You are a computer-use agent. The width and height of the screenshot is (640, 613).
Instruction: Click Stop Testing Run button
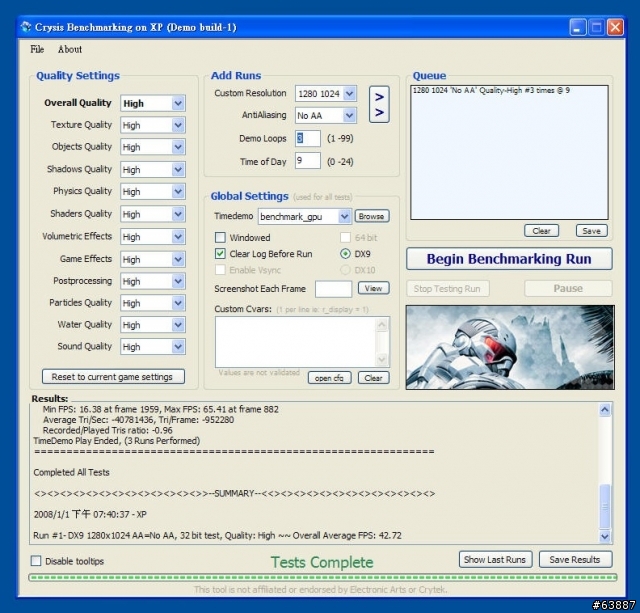coord(447,289)
